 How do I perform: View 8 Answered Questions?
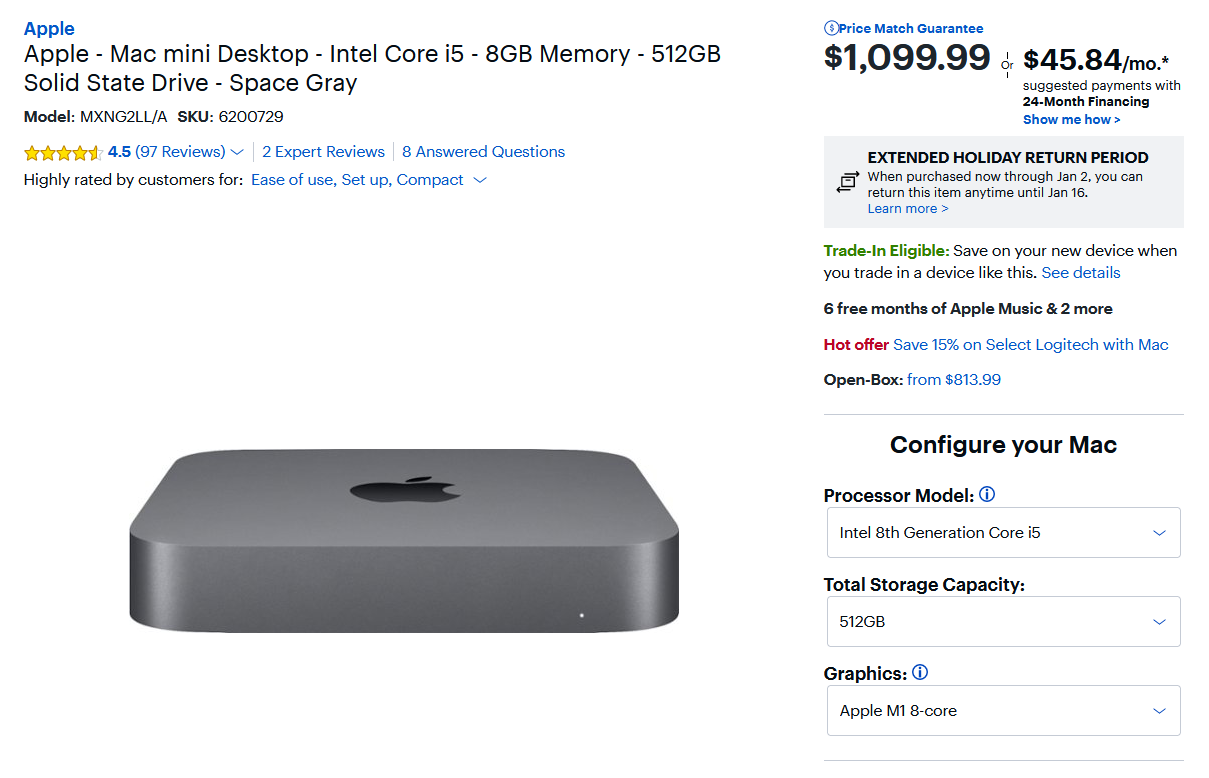[483, 152]
